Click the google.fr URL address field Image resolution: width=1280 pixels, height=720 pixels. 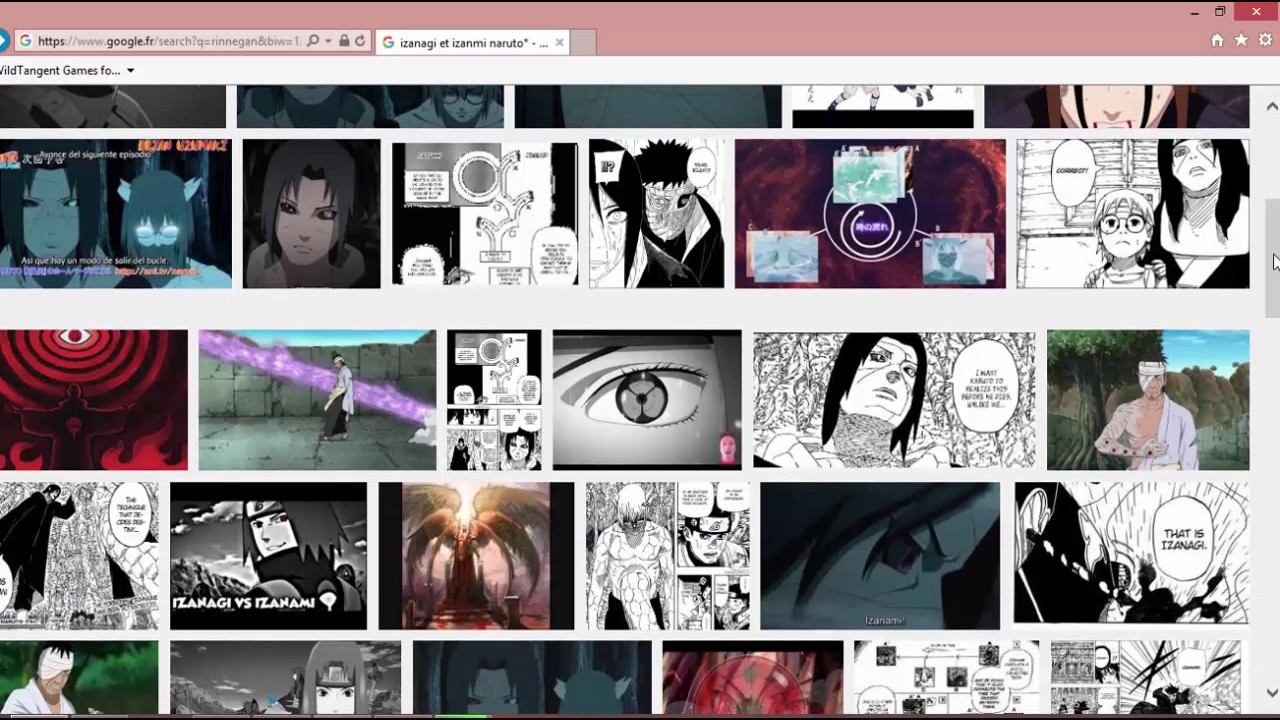point(168,41)
